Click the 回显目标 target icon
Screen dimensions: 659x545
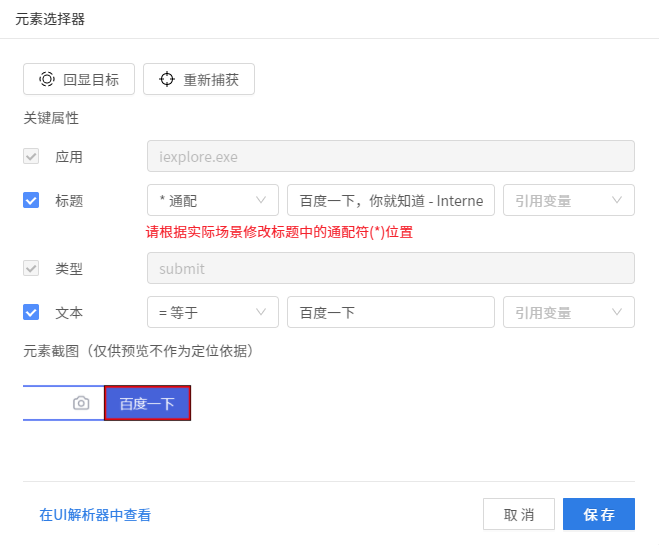pos(47,79)
